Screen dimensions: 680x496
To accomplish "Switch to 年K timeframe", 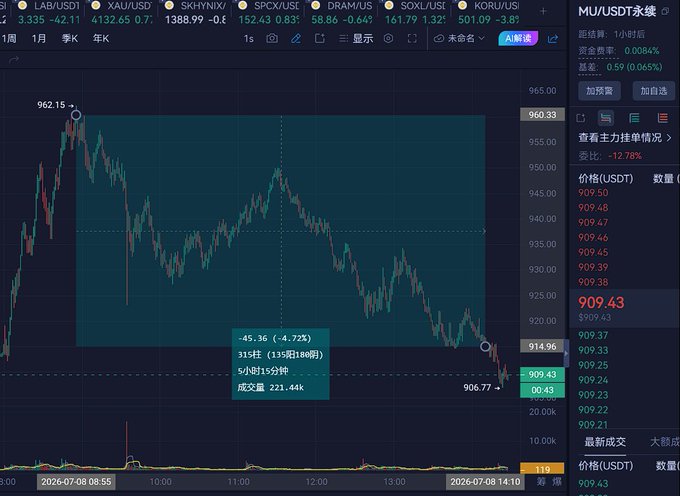I will (101, 39).
